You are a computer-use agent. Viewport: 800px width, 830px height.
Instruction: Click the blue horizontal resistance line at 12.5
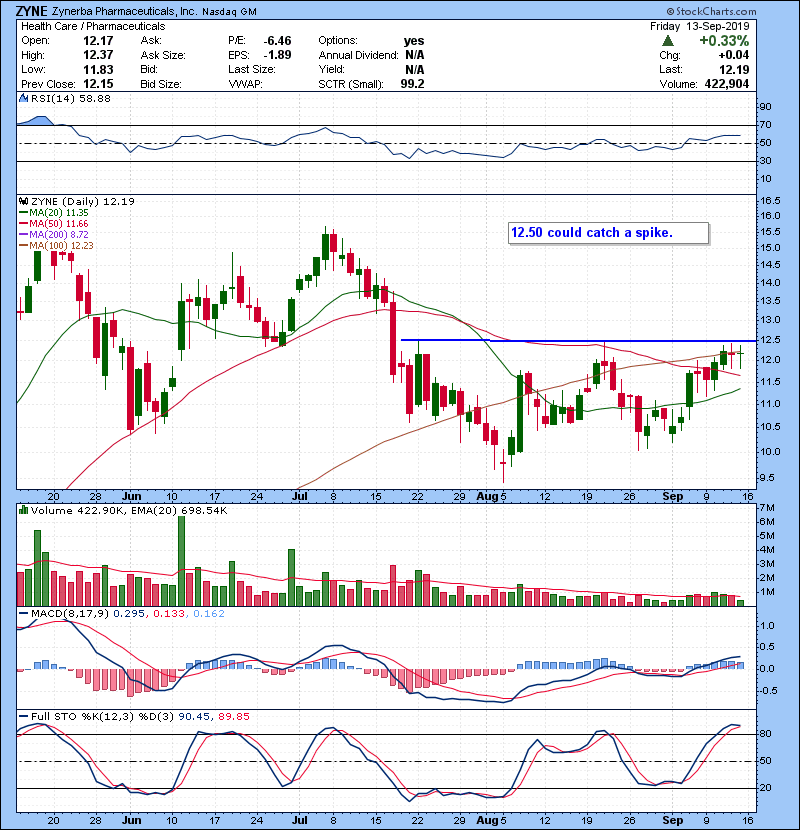(578, 340)
